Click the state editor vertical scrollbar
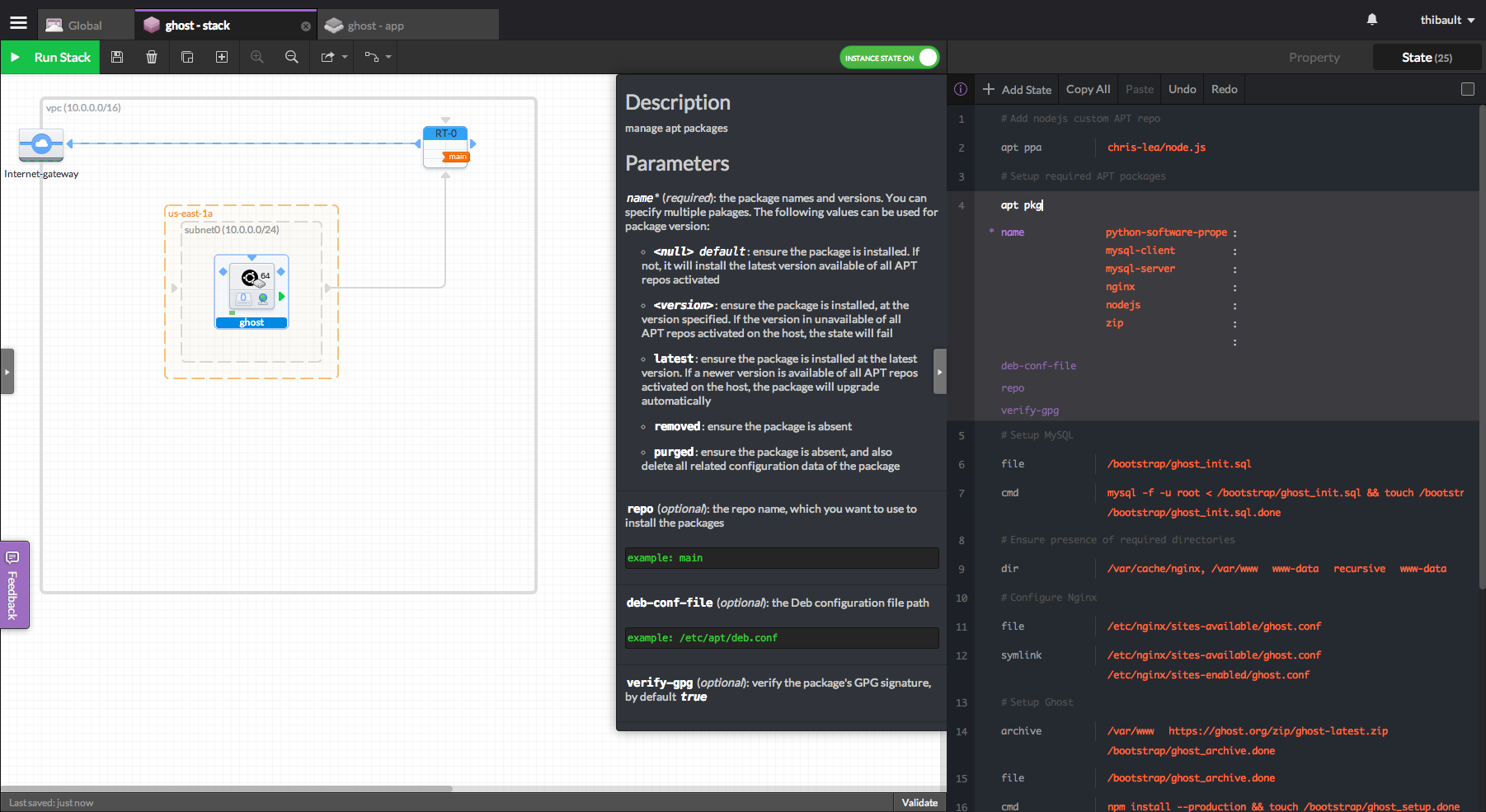This screenshot has height=812, width=1486. (1482, 346)
